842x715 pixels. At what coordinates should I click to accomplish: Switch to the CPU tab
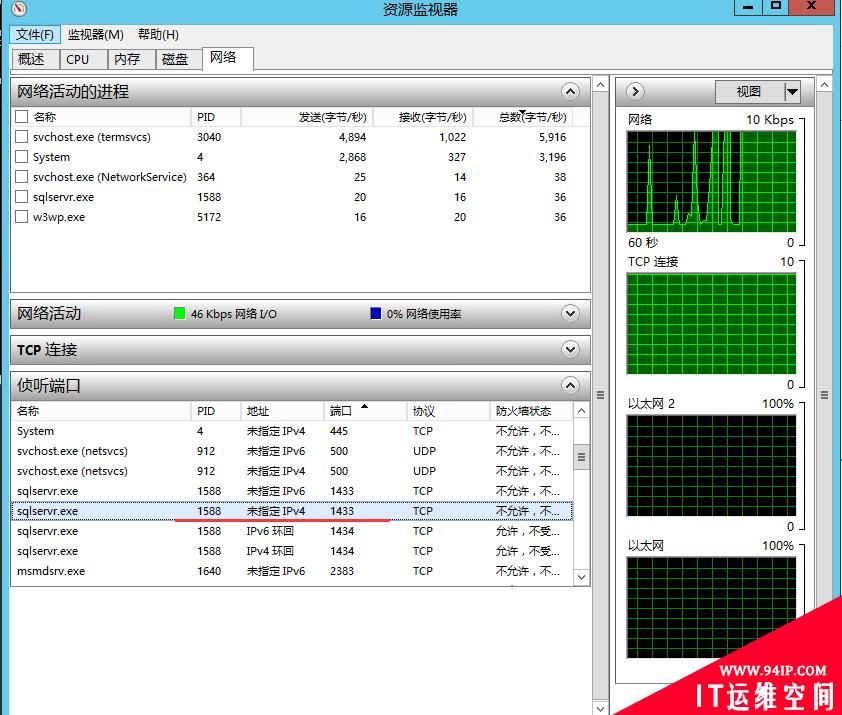pos(83,59)
